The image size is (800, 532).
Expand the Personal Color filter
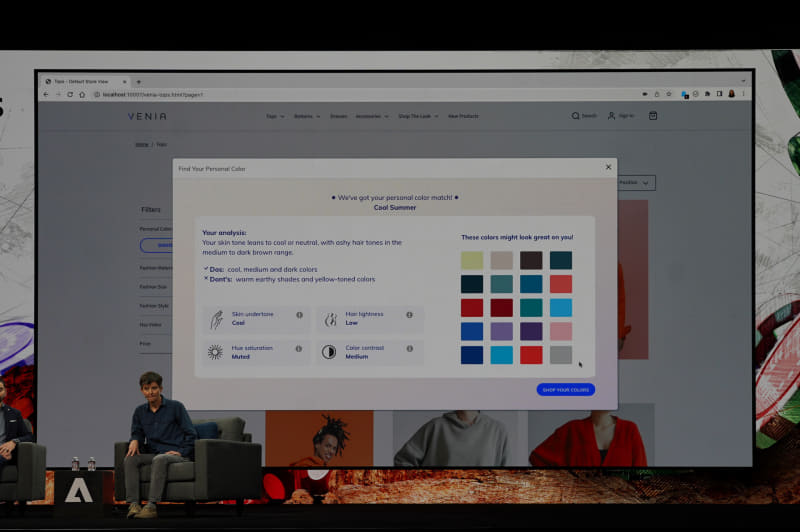tap(156, 229)
